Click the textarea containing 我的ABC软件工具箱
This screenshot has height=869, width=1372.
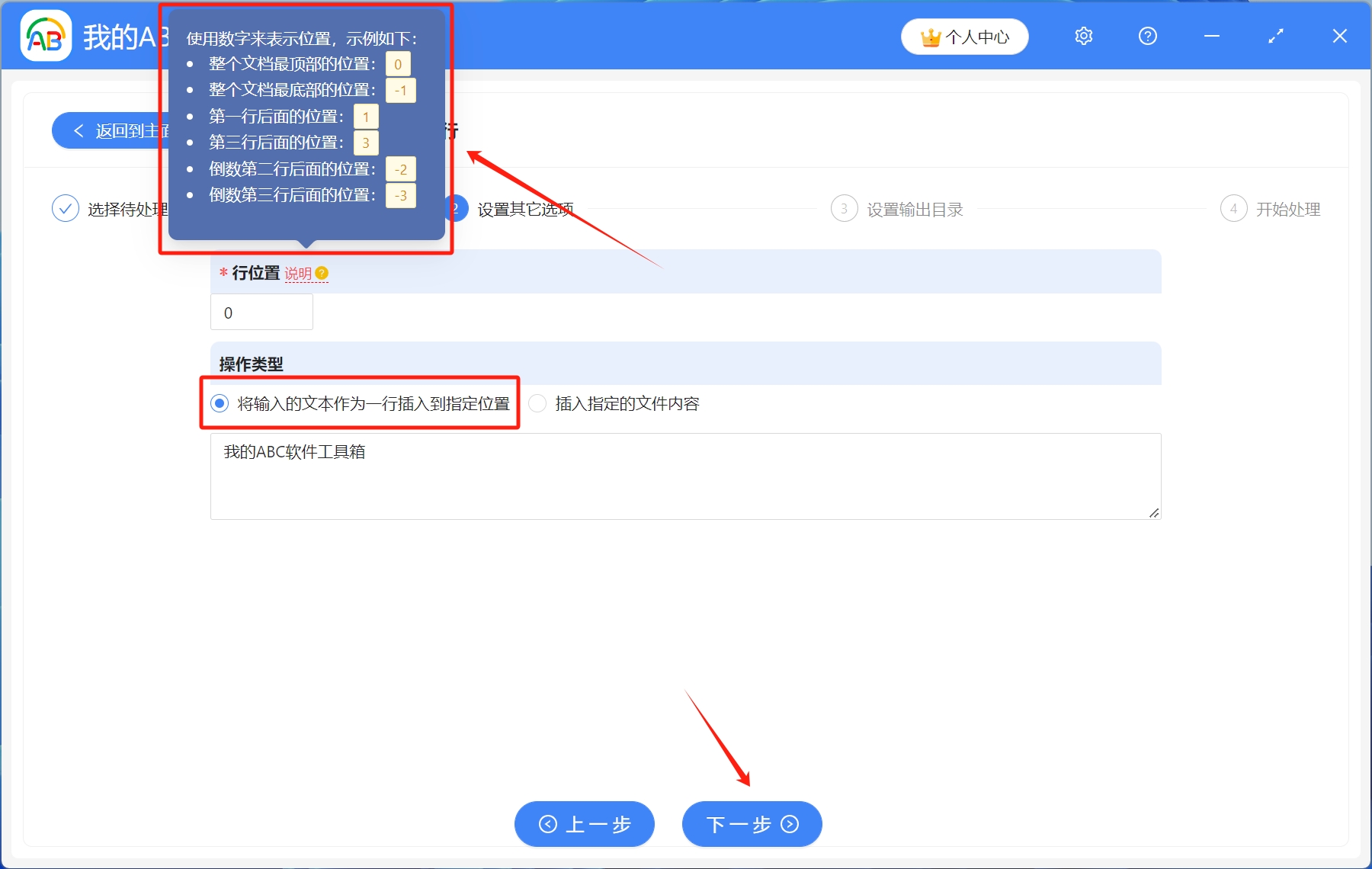click(x=684, y=474)
